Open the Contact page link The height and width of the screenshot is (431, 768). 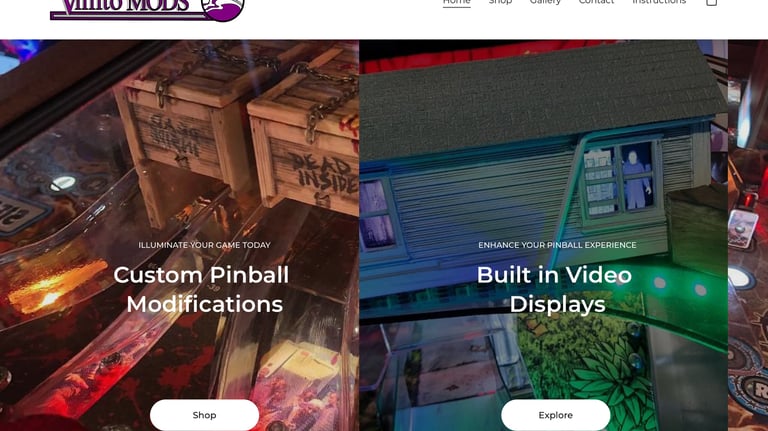[x=596, y=2]
